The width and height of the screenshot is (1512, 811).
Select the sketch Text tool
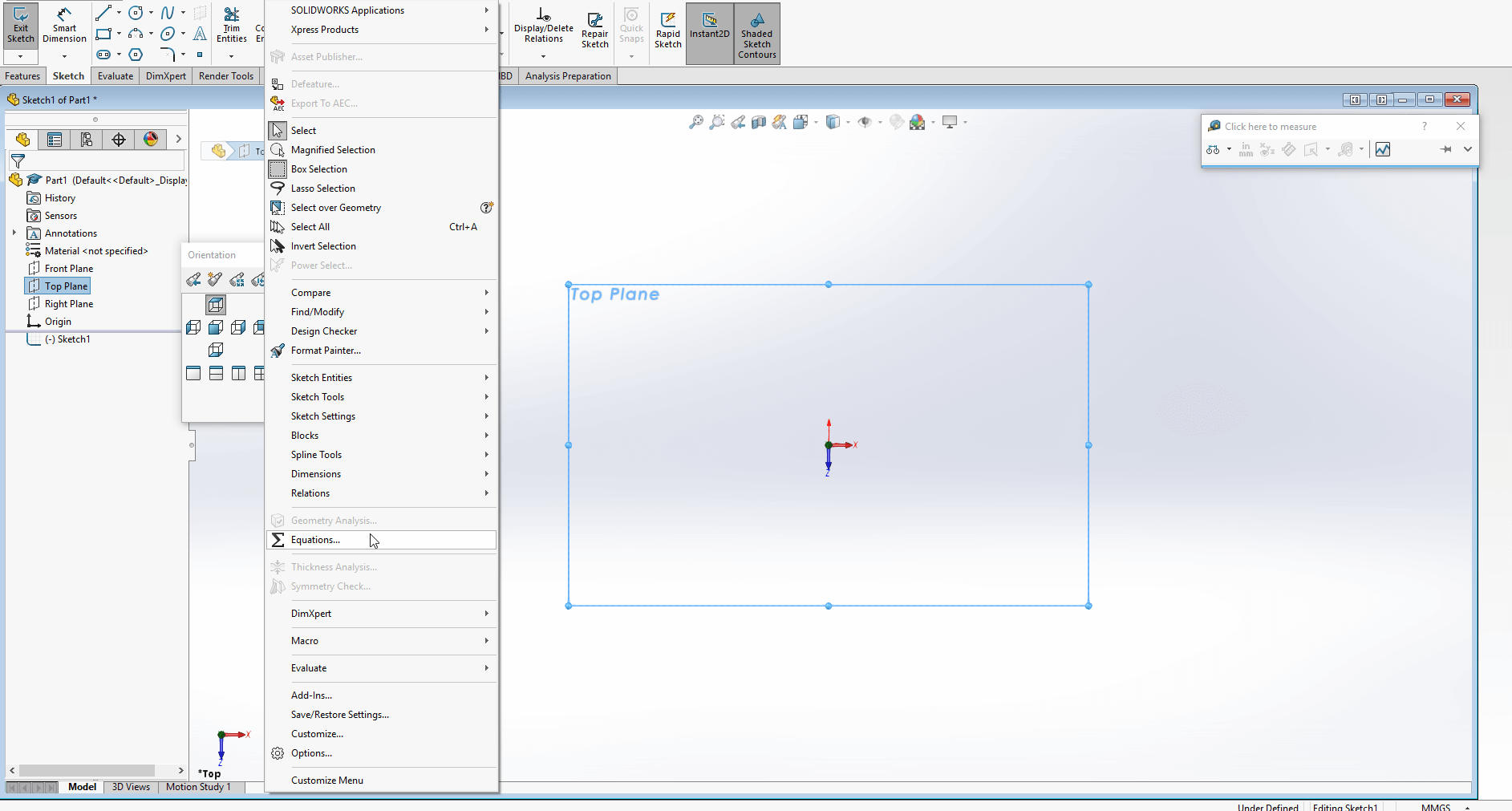(x=200, y=34)
